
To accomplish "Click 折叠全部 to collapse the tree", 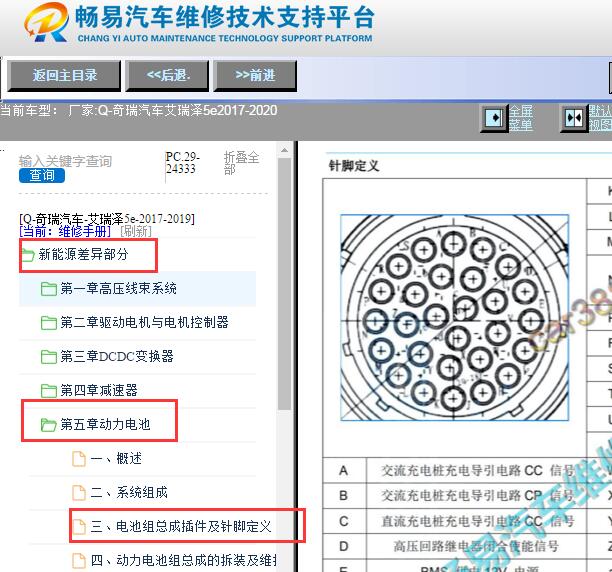I will pyautogui.click(x=241, y=163).
